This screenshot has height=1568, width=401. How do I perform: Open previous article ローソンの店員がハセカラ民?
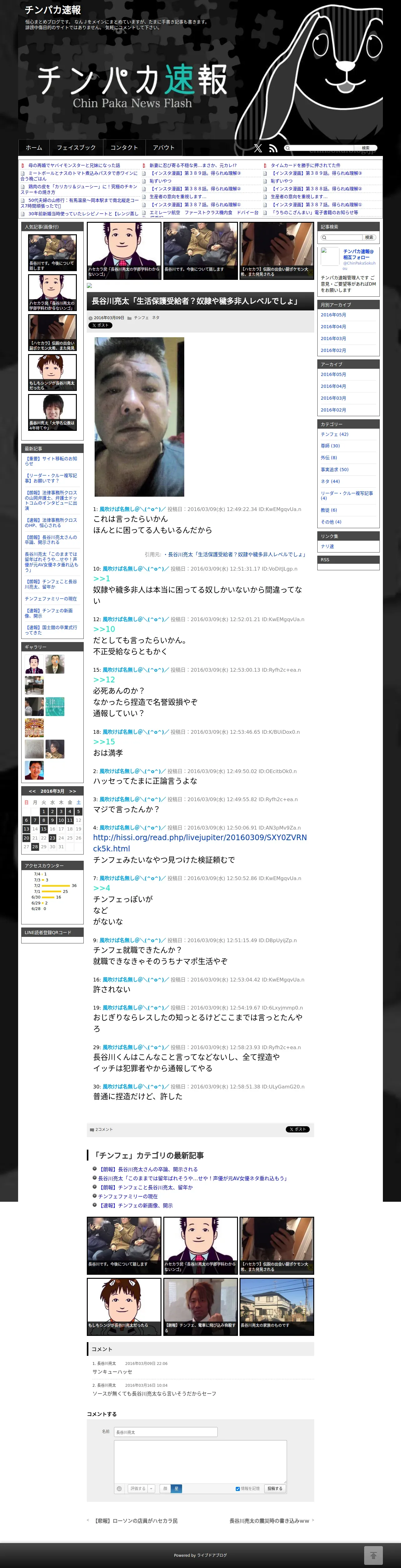136,1521
